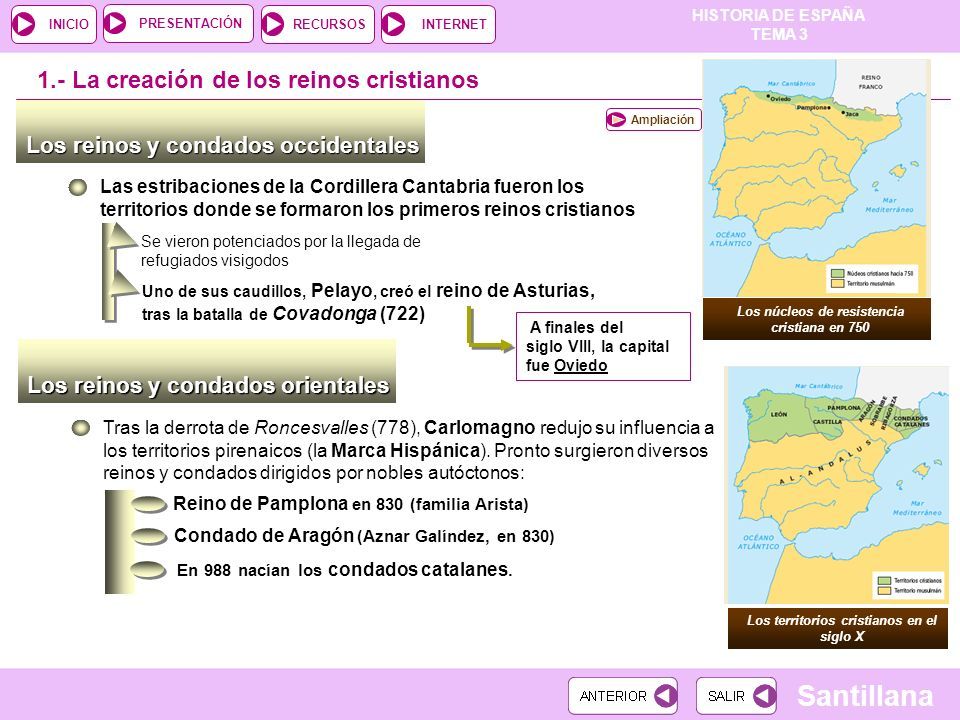Click 'HISTORIA DE ESPAÑA TEMA 3' header
This screenshot has height=720, width=960.
[778, 24]
